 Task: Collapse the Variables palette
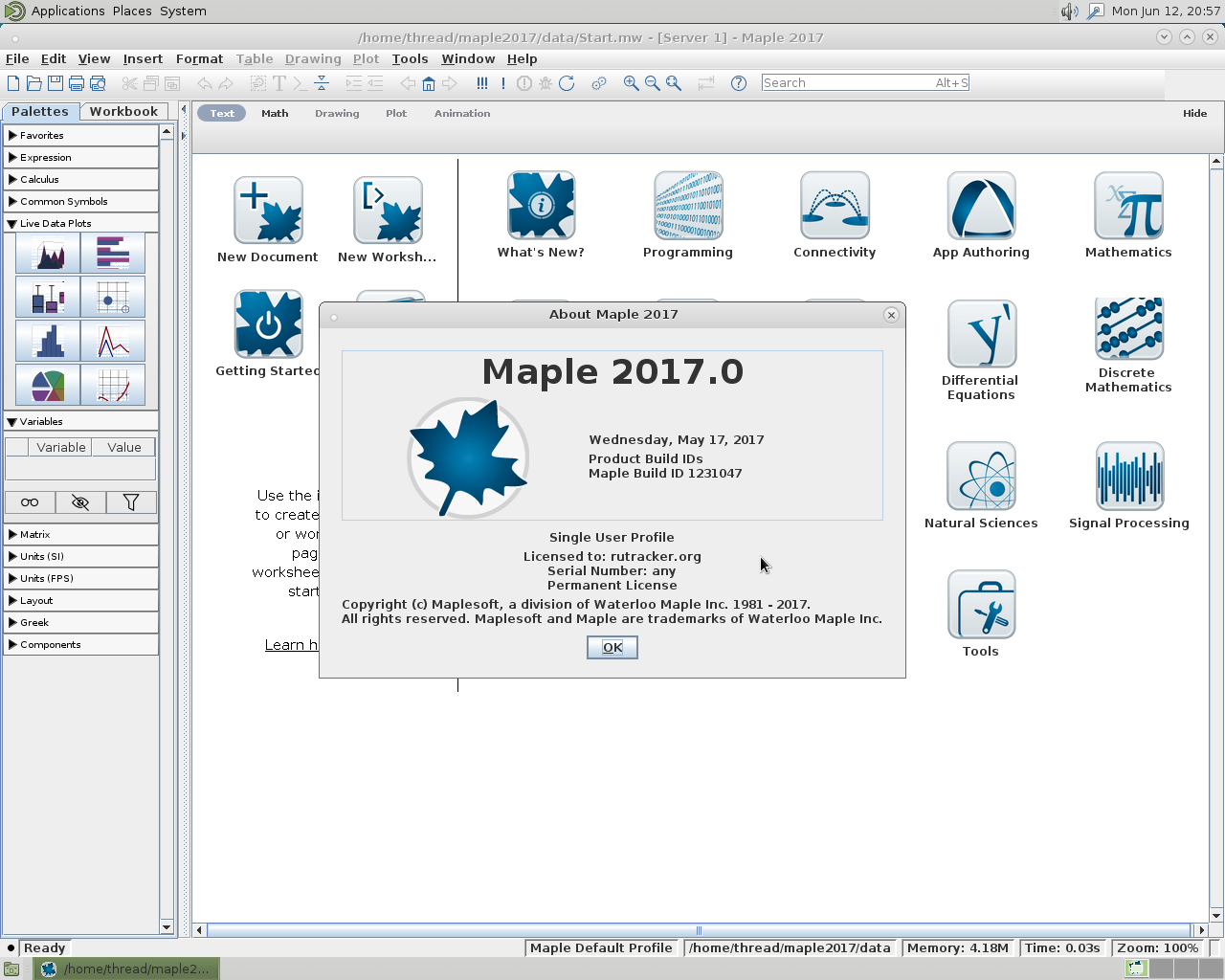pos(81,421)
